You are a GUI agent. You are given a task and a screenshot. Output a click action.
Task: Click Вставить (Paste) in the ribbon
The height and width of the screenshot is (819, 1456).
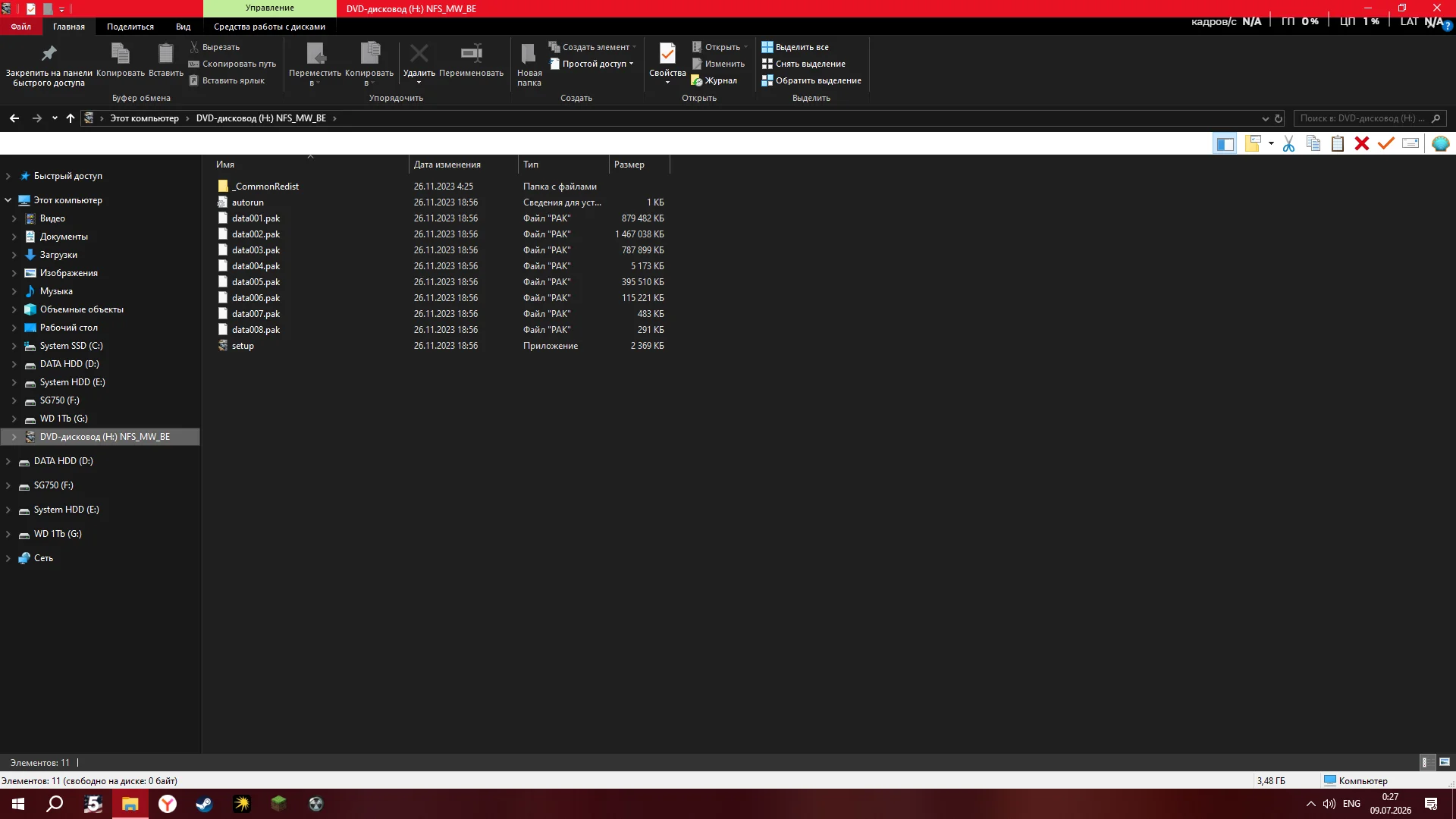165,60
